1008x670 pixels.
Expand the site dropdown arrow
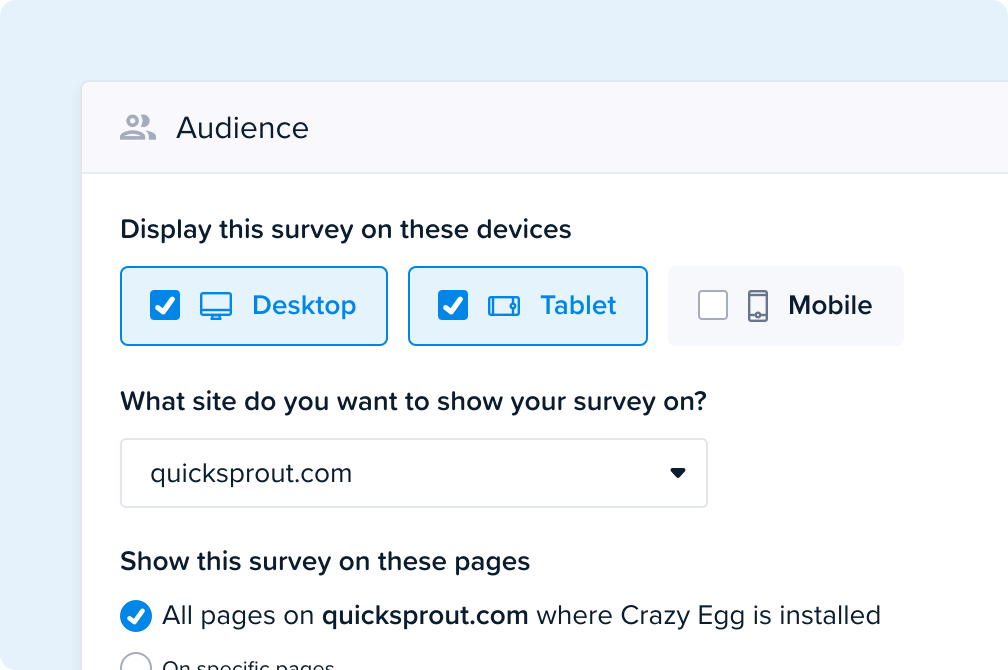click(x=678, y=473)
